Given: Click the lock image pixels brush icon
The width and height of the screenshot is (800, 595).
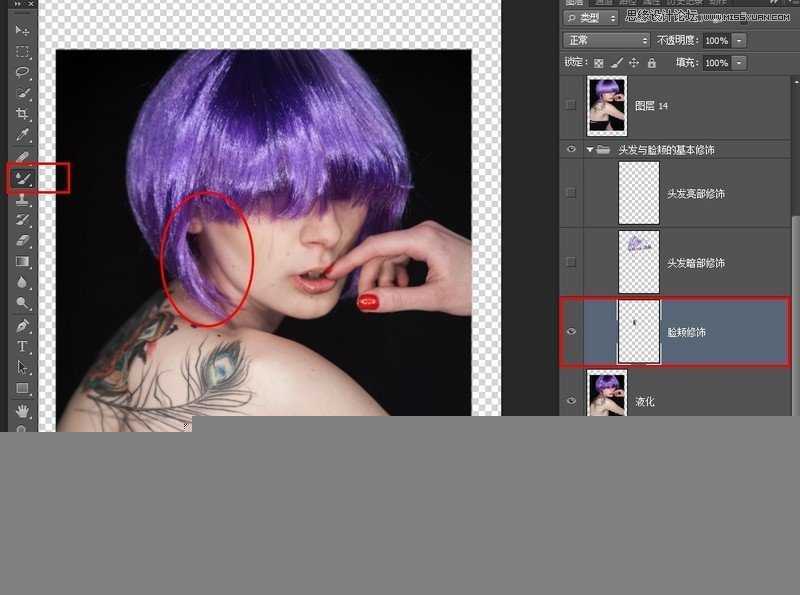Looking at the screenshot, I should pos(616,63).
